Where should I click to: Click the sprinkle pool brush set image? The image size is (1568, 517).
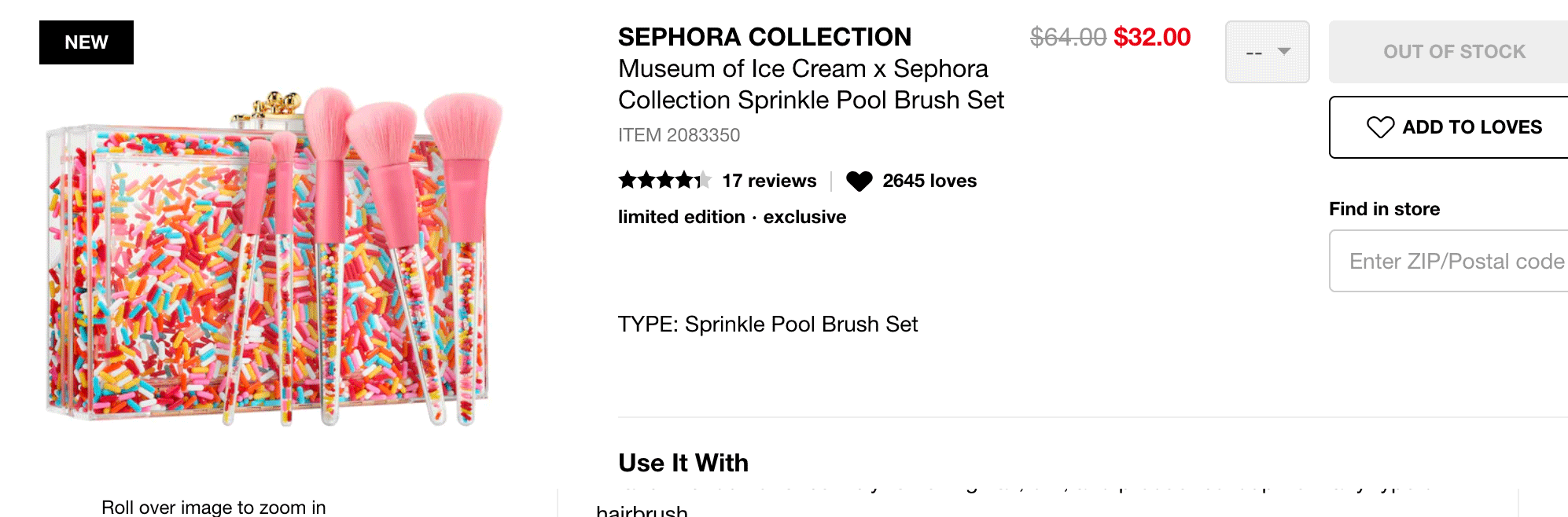pyautogui.click(x=274, y=255)
